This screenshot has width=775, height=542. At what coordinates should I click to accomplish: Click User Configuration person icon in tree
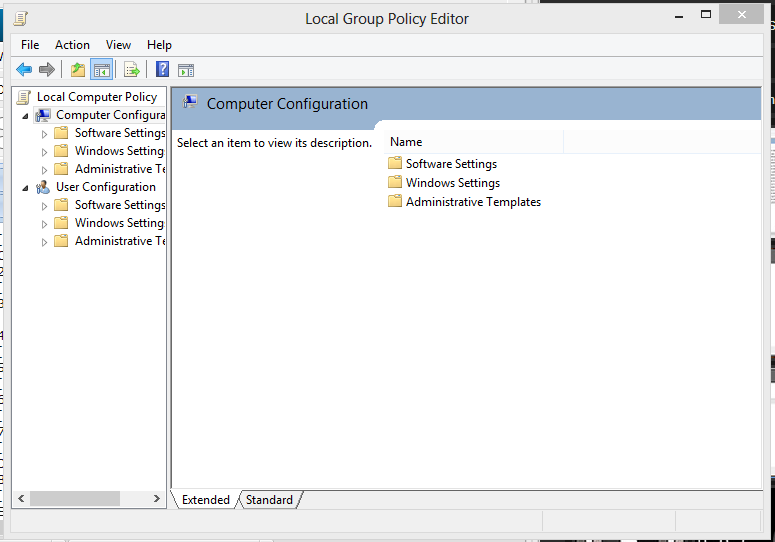tap(43, 187)
